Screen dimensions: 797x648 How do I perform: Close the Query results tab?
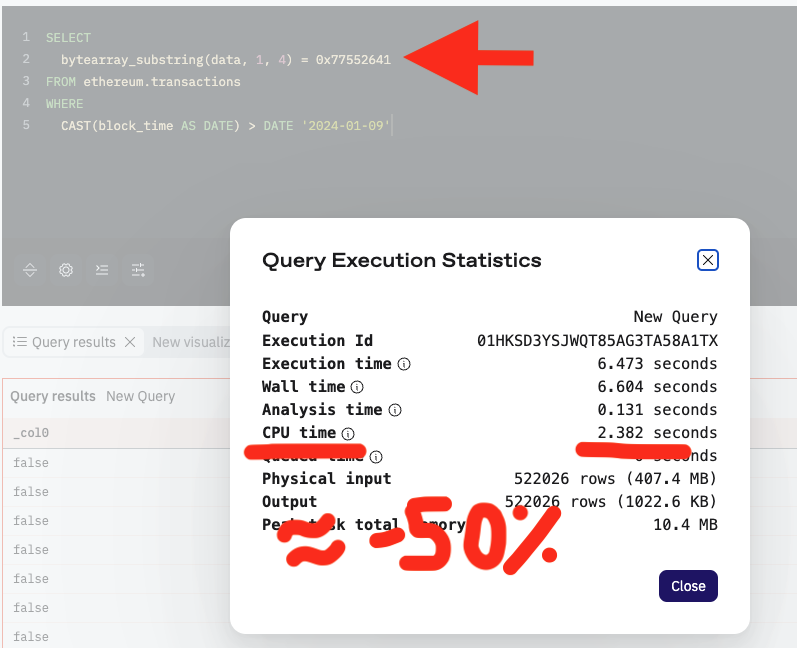[x=130, y=342]
